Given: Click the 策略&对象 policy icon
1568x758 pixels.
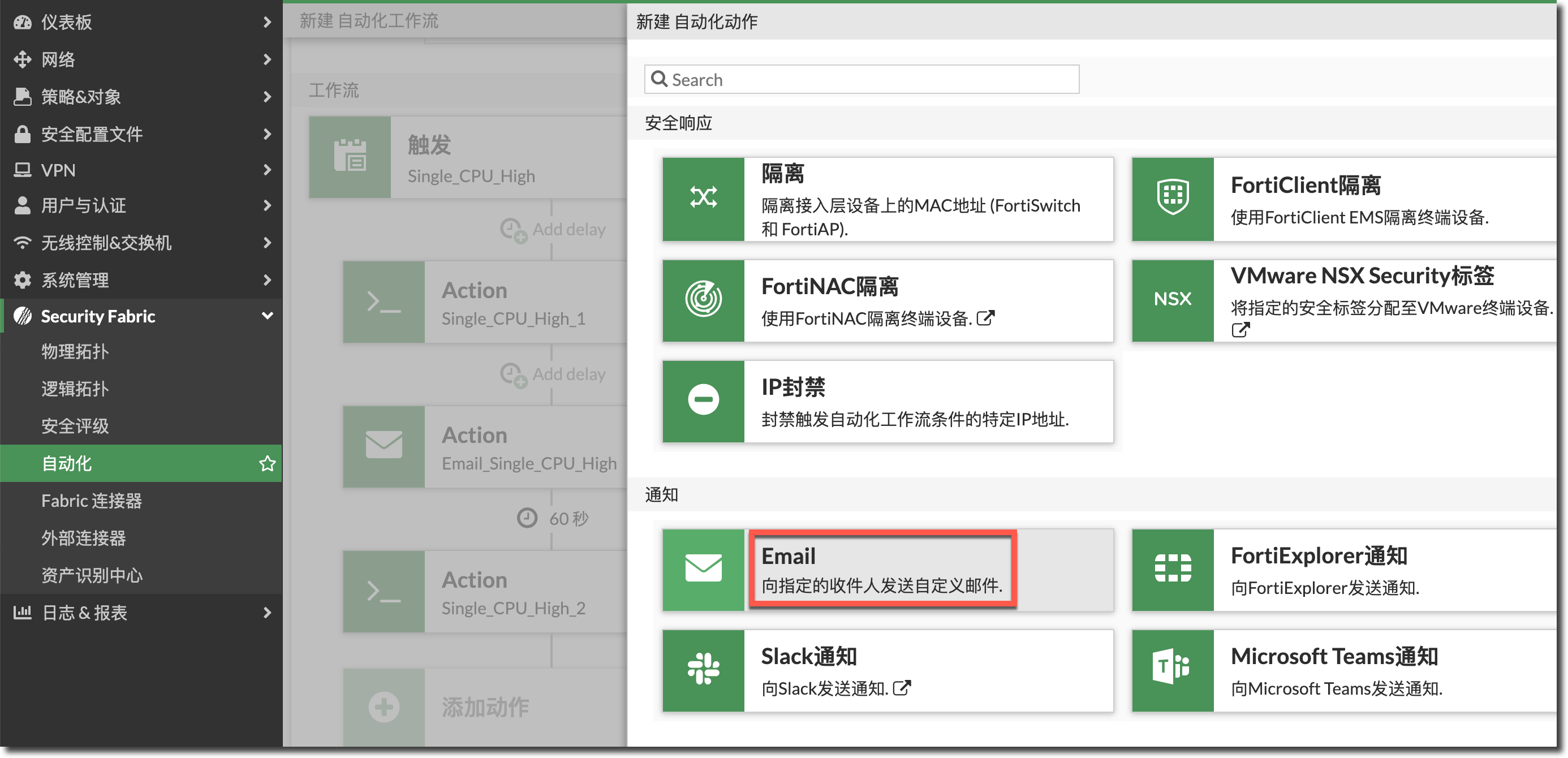Looking at the screenshot, I should 23,97.
